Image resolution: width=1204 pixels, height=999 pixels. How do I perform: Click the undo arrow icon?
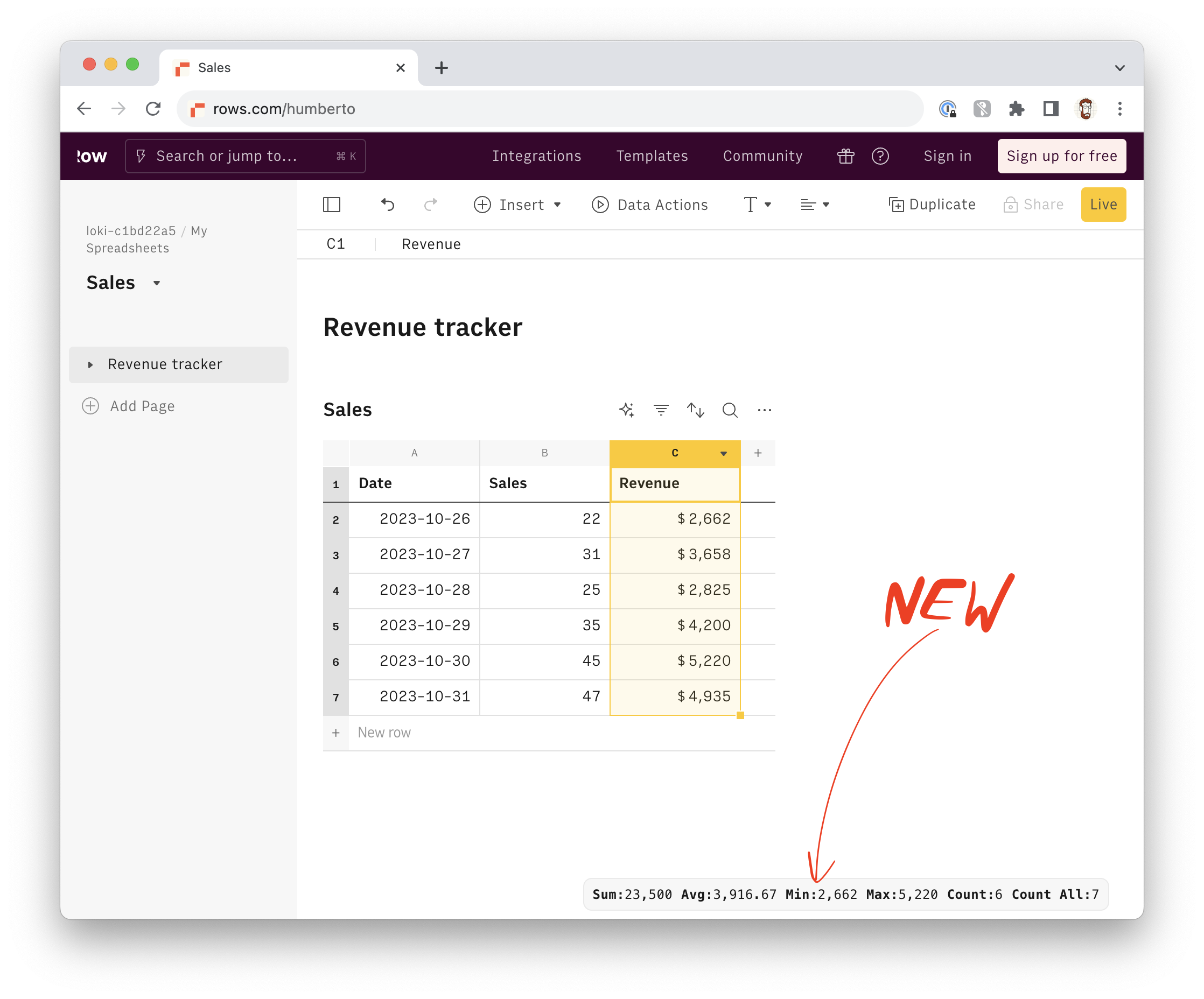(x=388, y=205)
